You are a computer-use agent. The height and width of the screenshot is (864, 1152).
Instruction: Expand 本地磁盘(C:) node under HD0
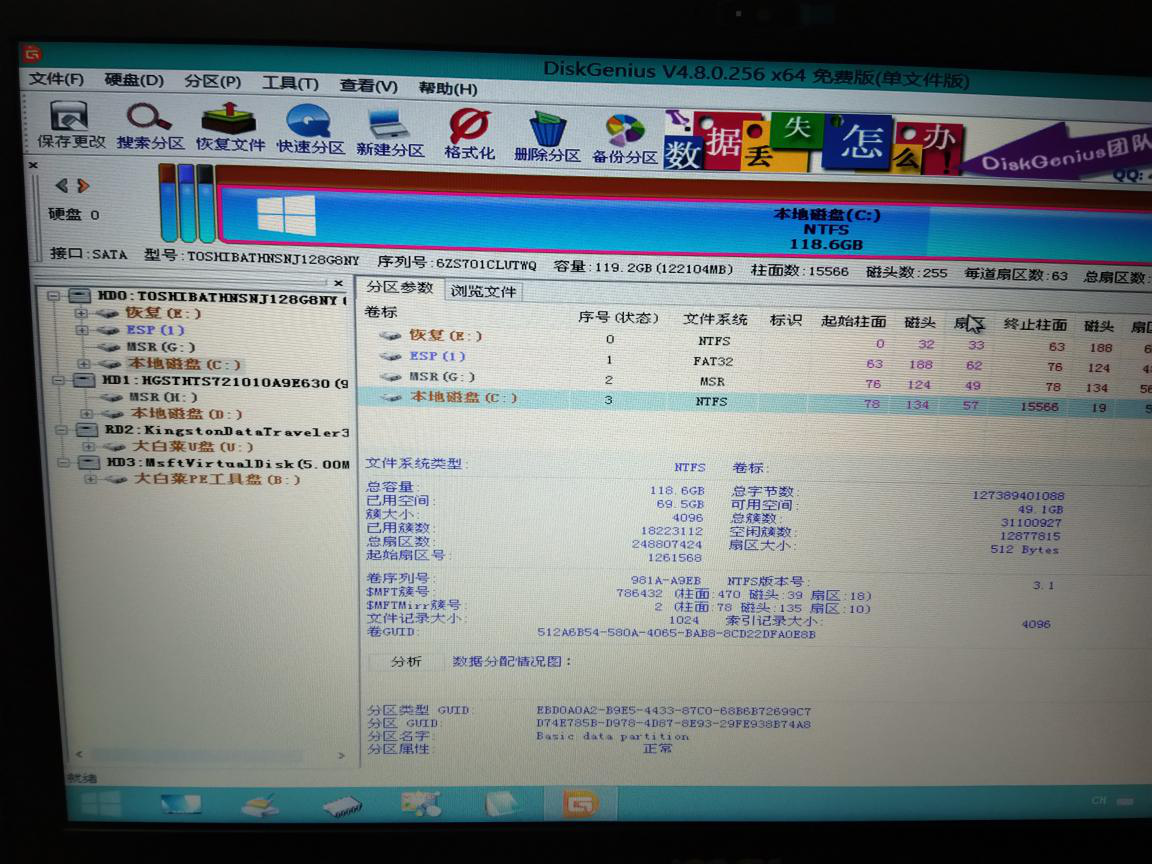[x=83, y=364]
